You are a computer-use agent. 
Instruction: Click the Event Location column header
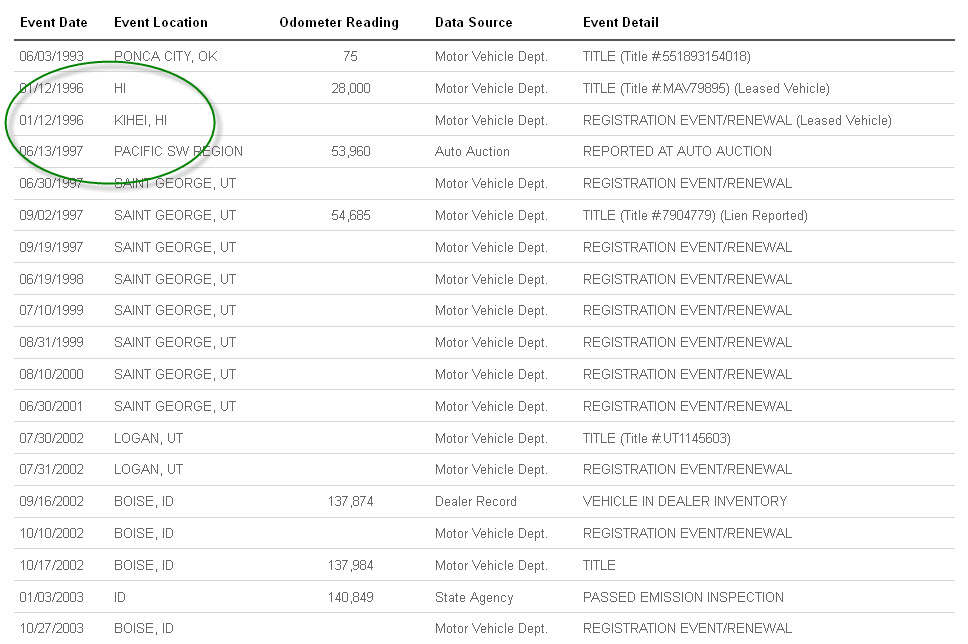point(160,22)
